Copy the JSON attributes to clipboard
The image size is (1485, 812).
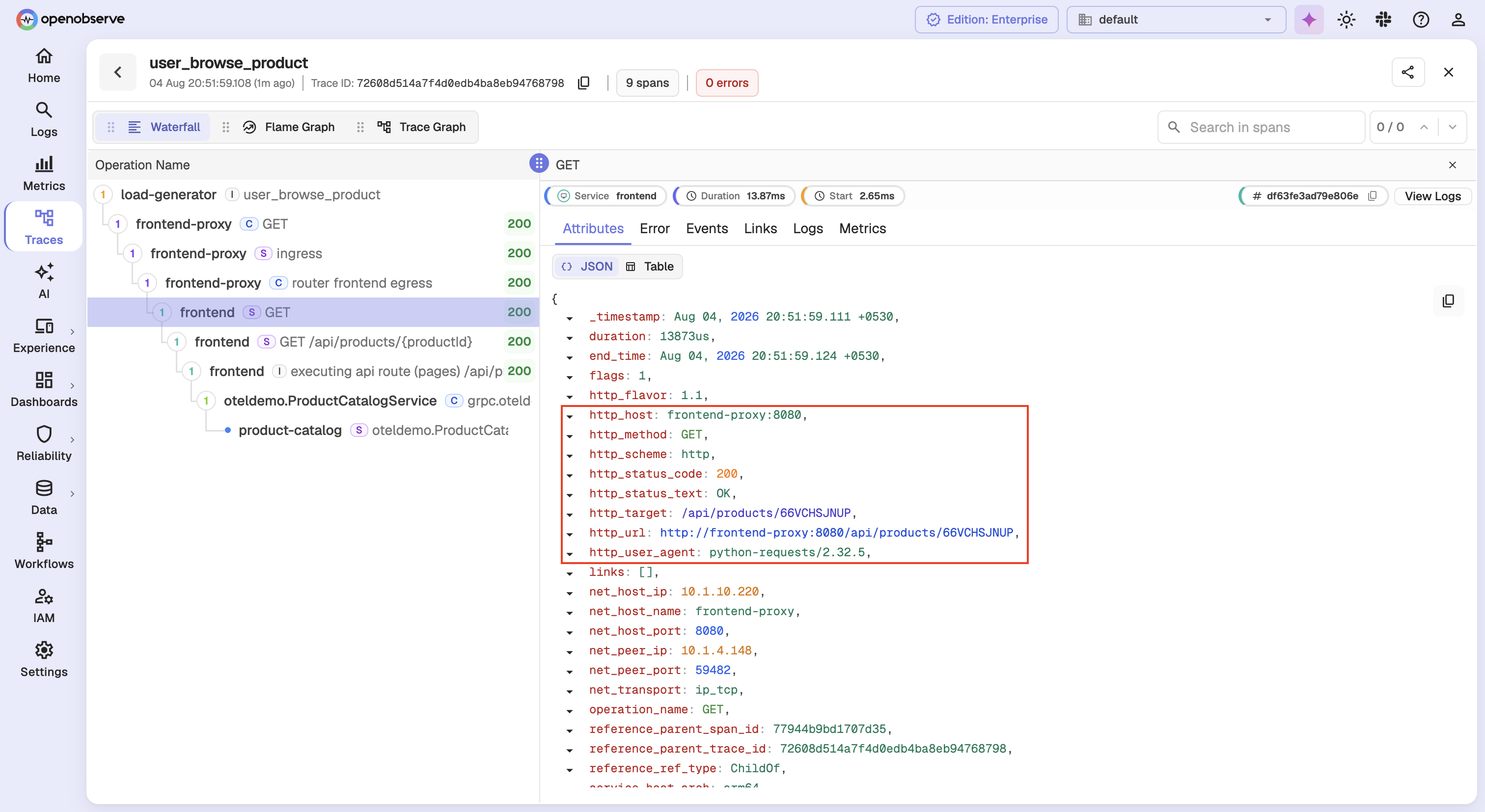pos(1448,301)
